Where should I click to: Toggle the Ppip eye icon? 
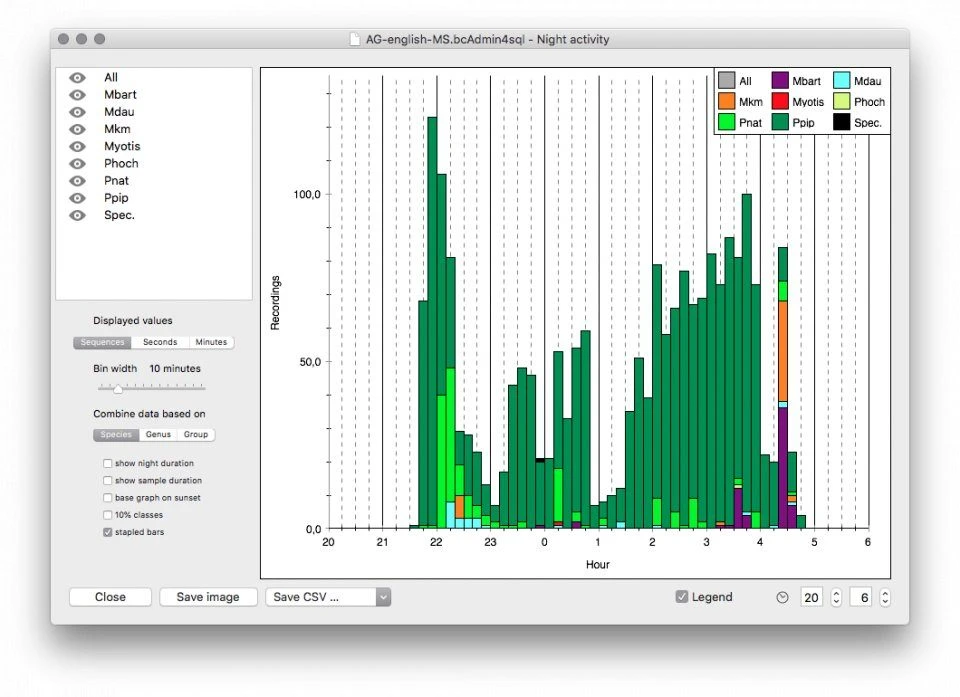click(77, 198)
